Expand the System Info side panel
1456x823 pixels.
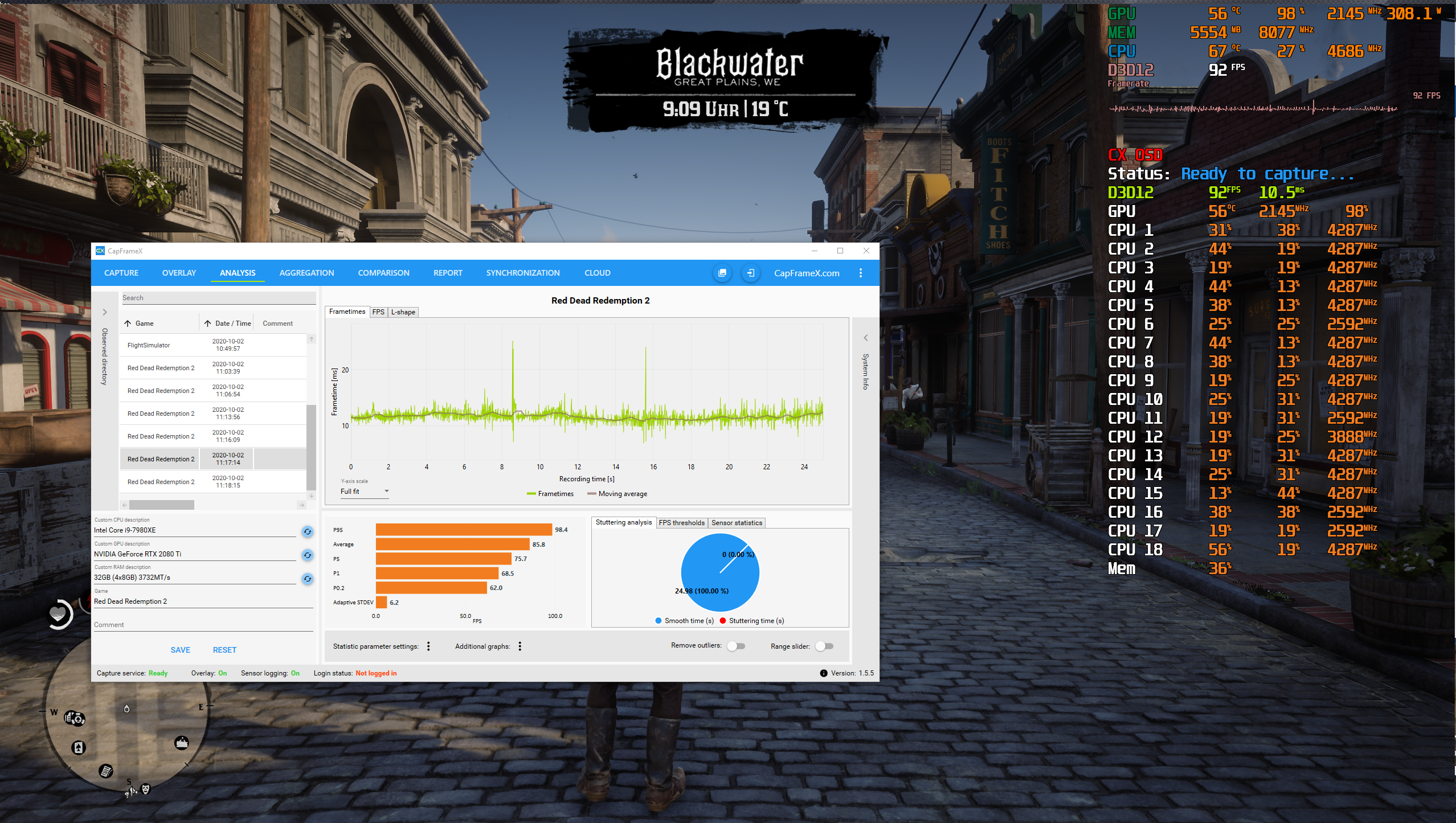tap(865, 338)
